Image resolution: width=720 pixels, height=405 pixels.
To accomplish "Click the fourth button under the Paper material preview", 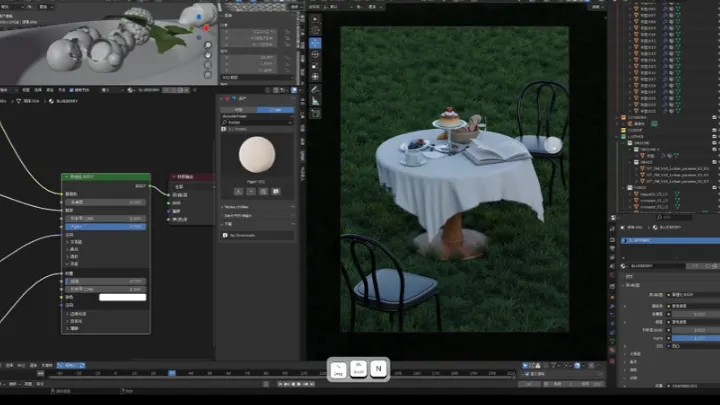I will tap(276, 191).
